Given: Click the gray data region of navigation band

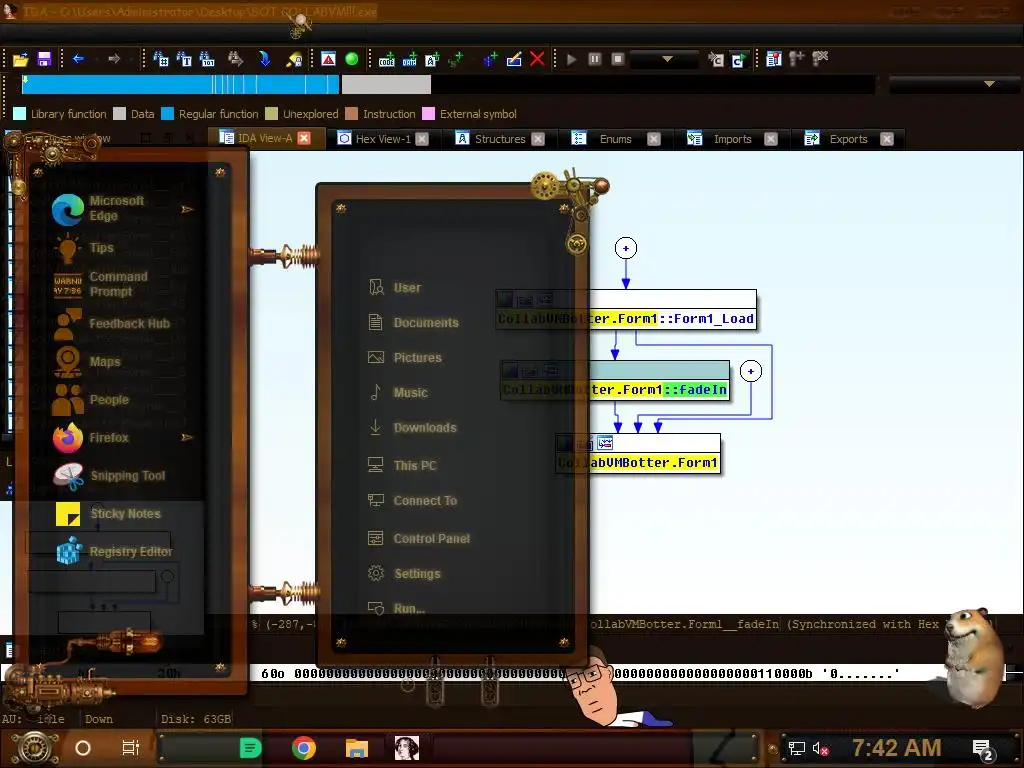Looking at the screenshot, I should pyautogui.click(x=386, y=84).
